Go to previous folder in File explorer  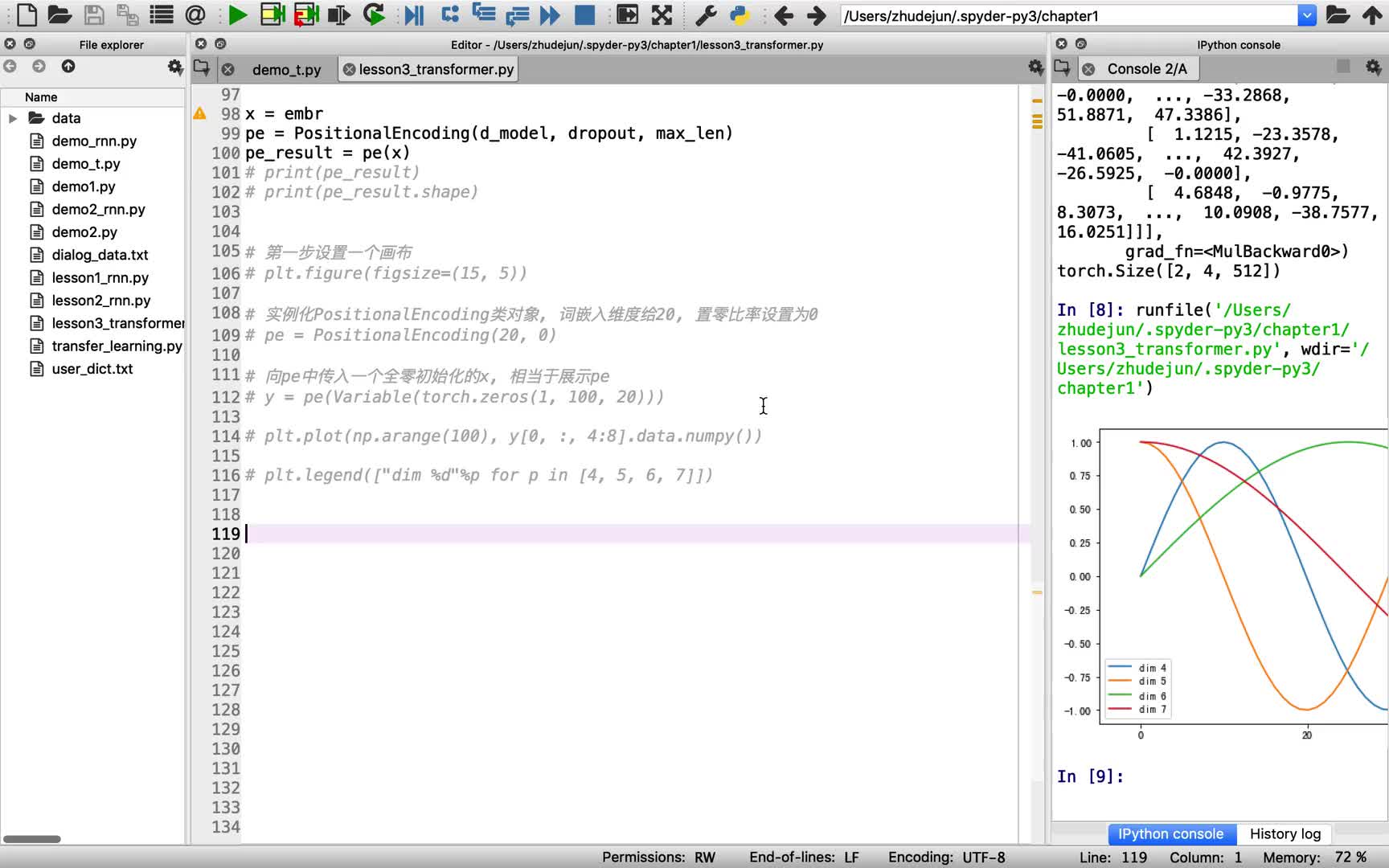tap(10, 67)
